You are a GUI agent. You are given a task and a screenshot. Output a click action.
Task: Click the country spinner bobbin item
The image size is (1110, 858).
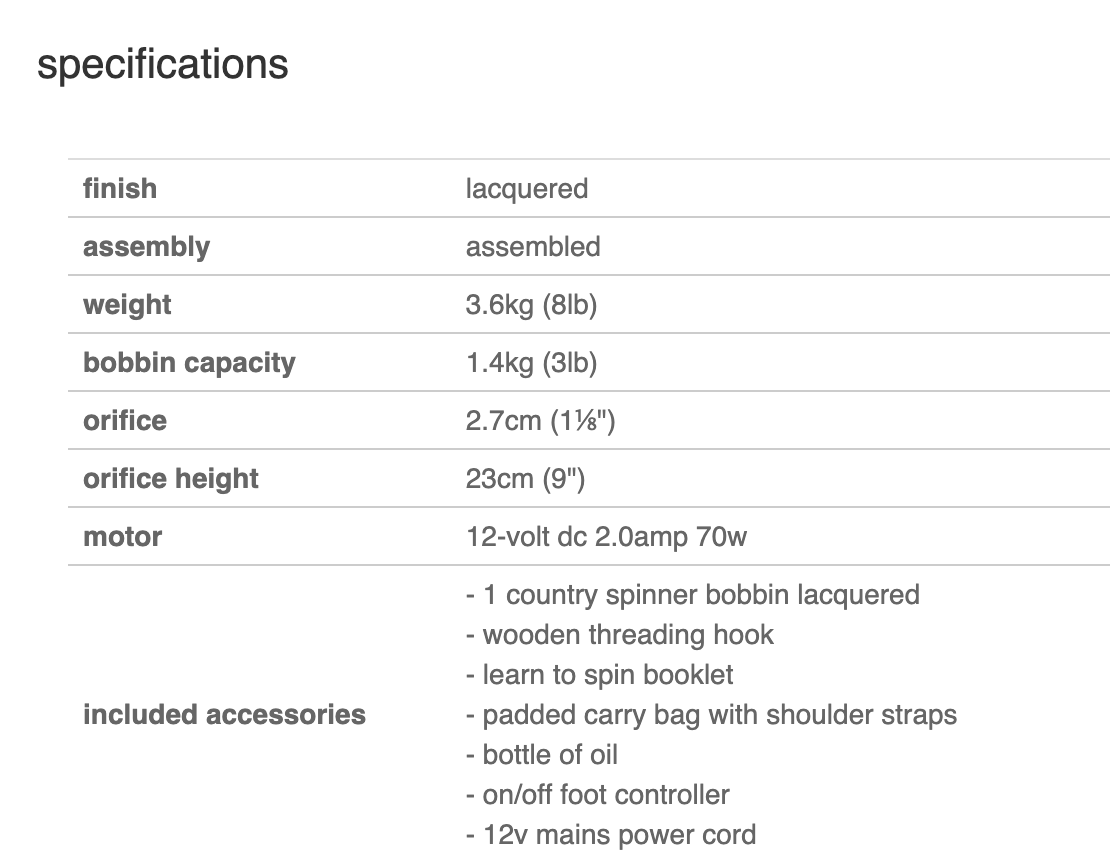click(700, 594)
